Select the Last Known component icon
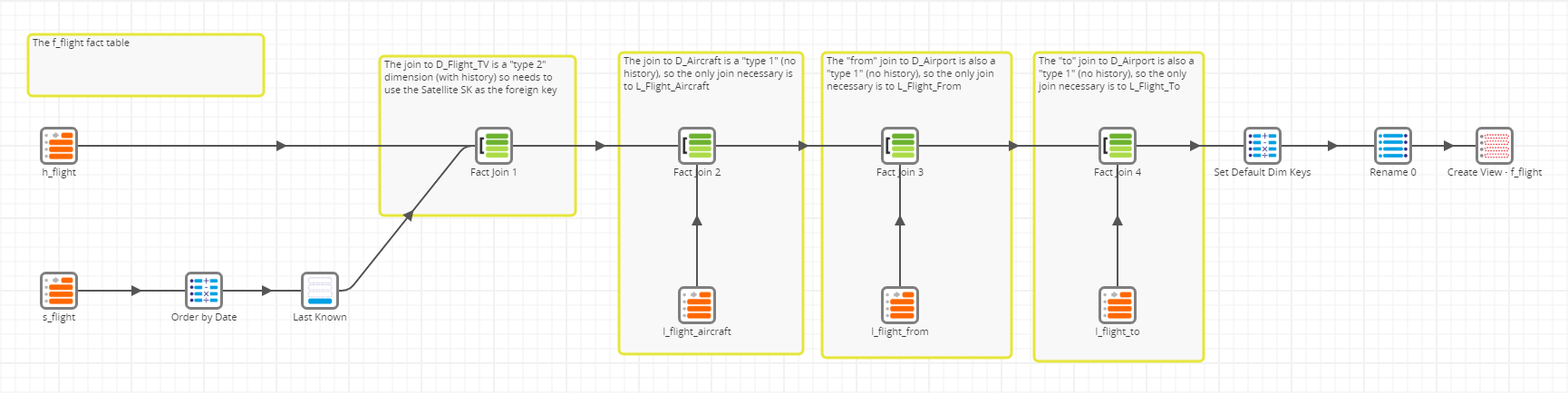 (x=320, y=291)
